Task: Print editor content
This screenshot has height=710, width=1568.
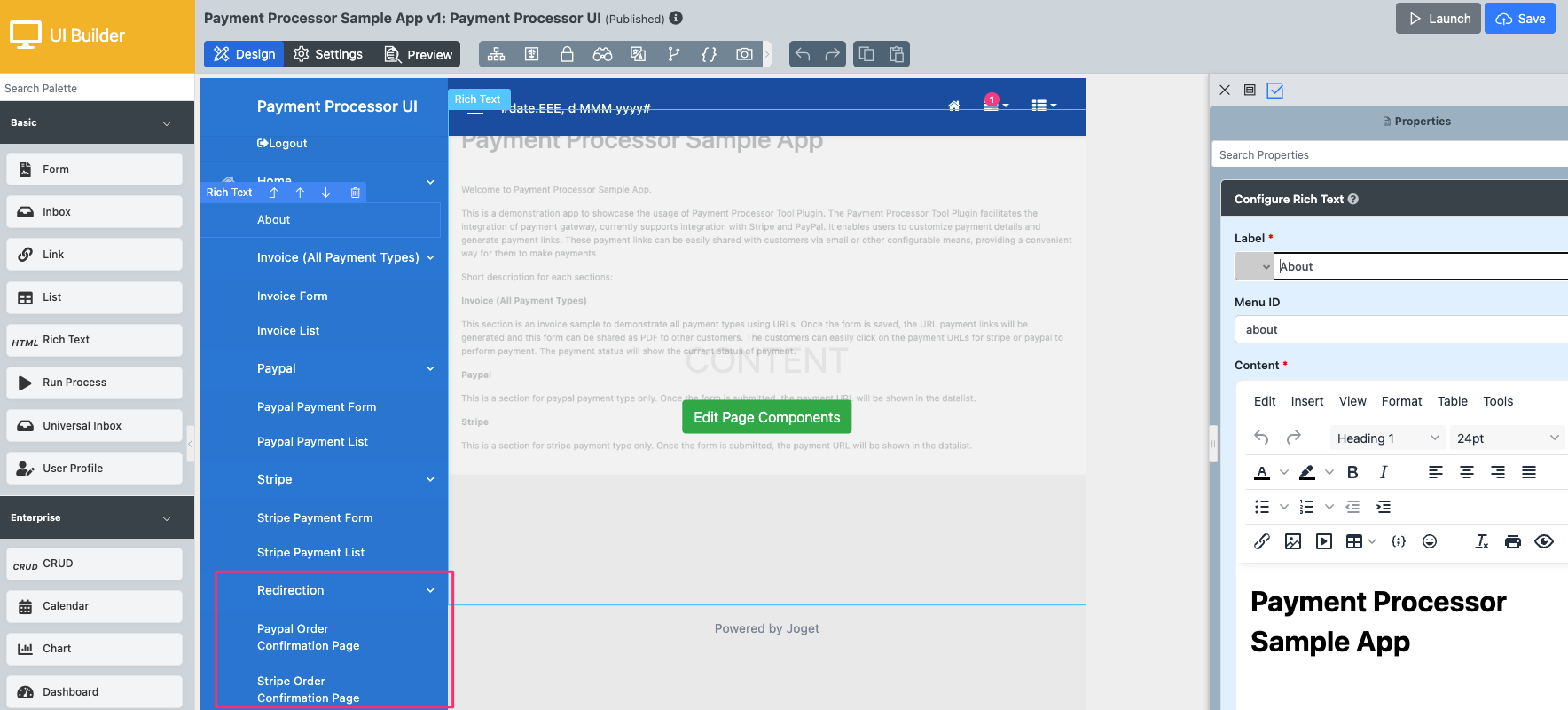Action: pos(1513,541)
